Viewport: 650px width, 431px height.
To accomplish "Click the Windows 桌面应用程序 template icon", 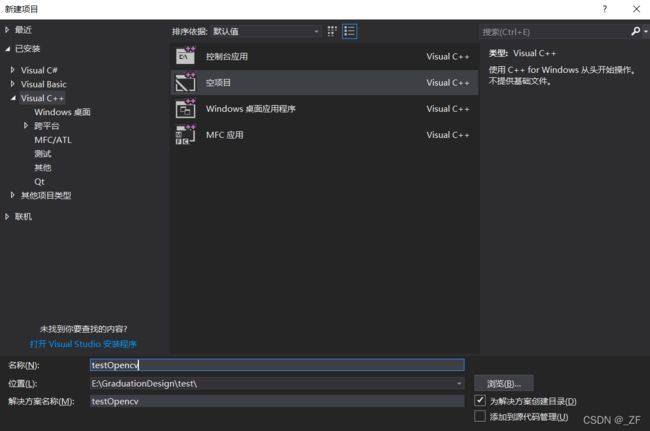I will 185,109.
